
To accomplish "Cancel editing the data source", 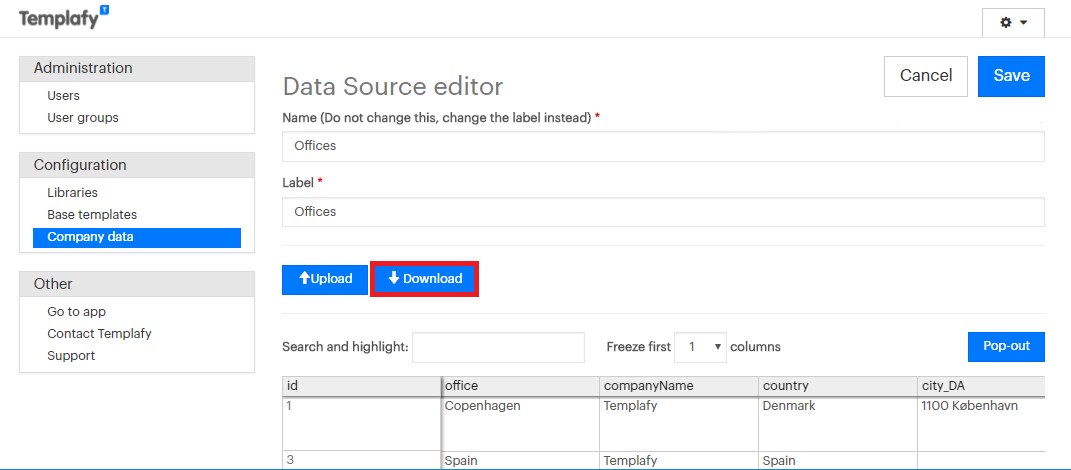I will [925, 76].
